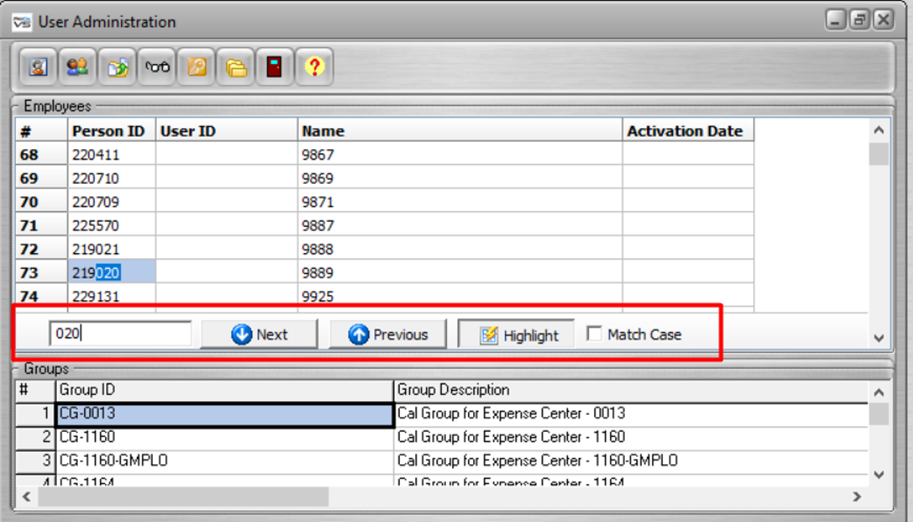
Task: Click description Cal Group for Expense Center - 1160-GMPLO
Action: point(631,461)
